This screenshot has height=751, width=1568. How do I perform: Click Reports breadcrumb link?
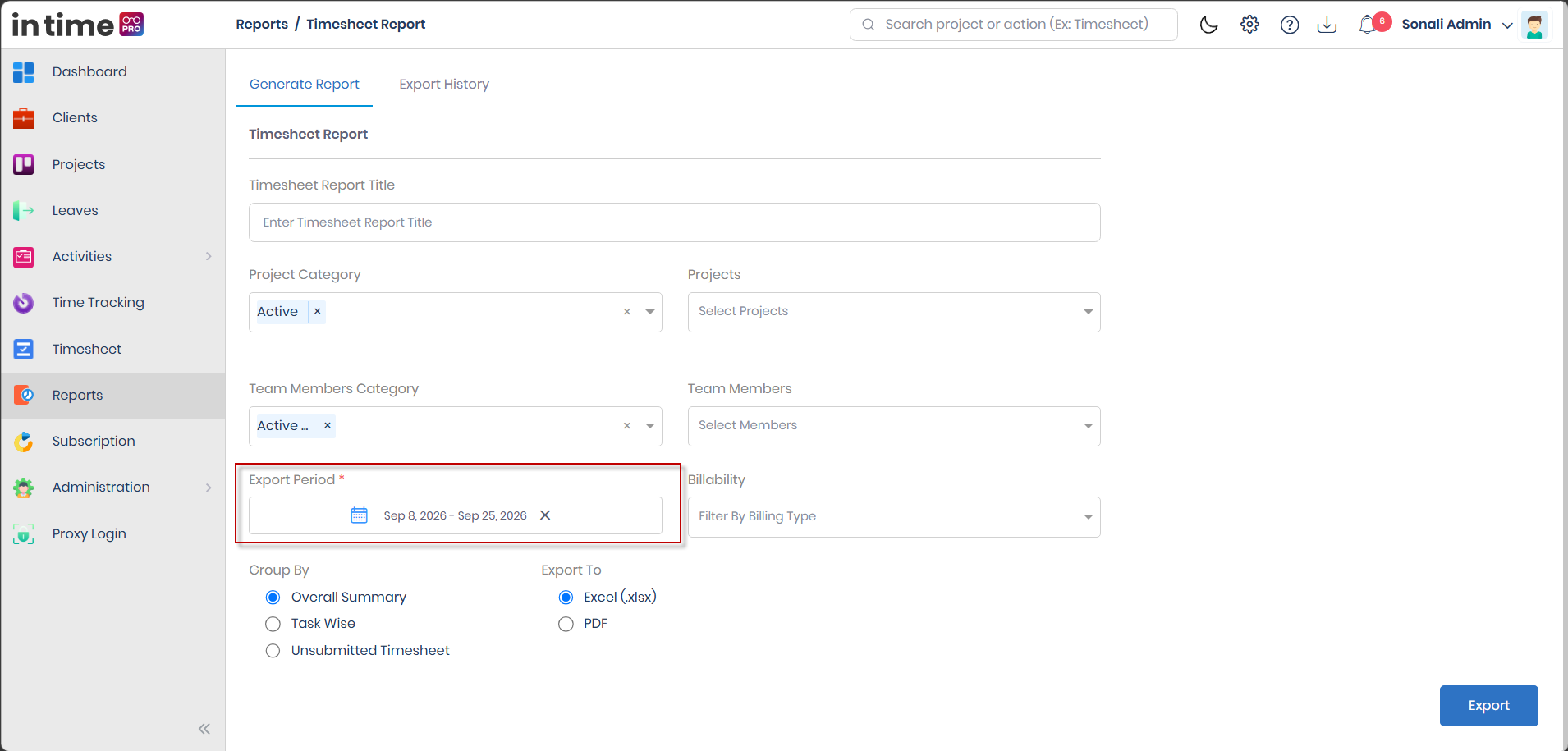[x=262, y=25]
